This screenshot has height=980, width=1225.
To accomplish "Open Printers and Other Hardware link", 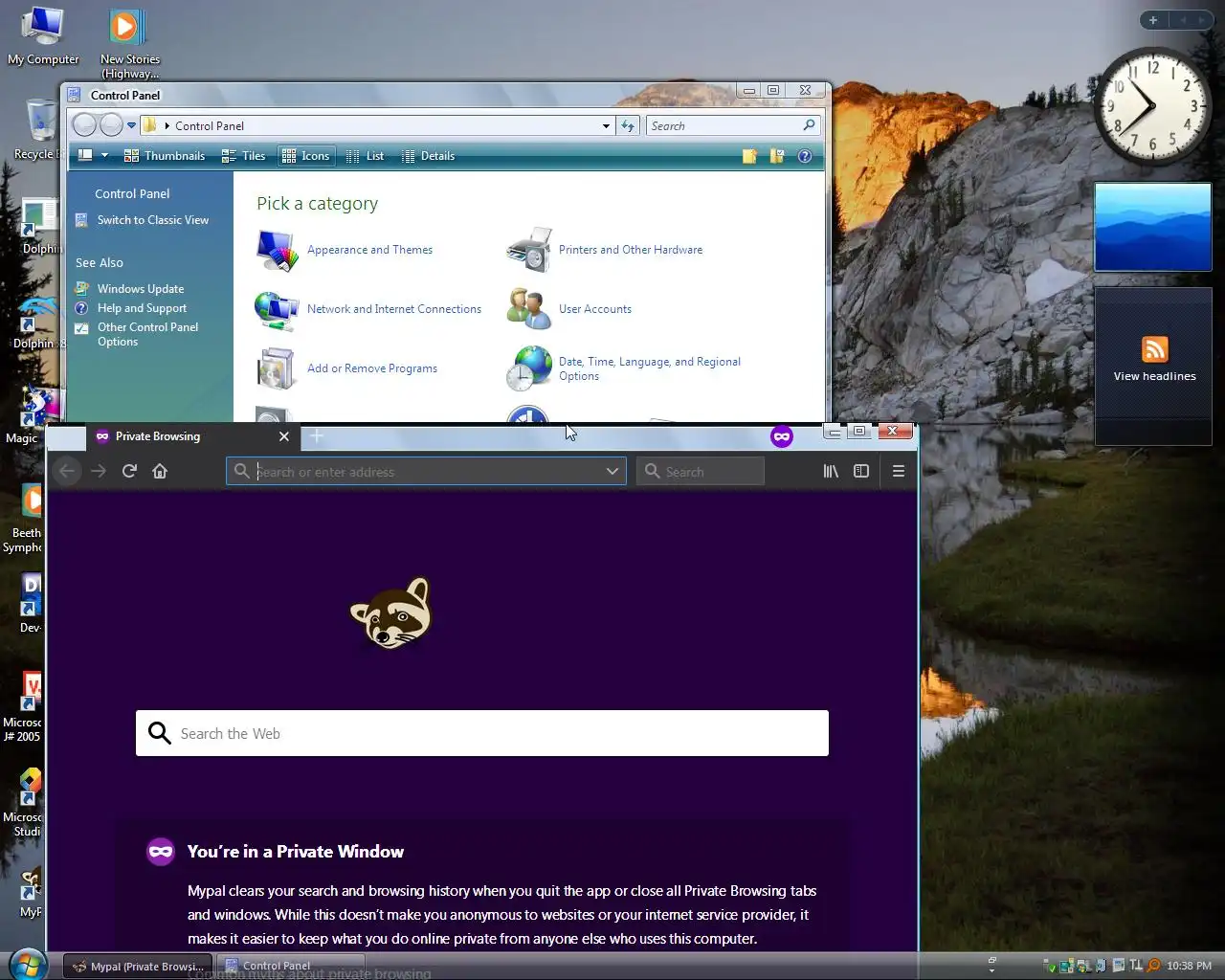I will (631, 250).
